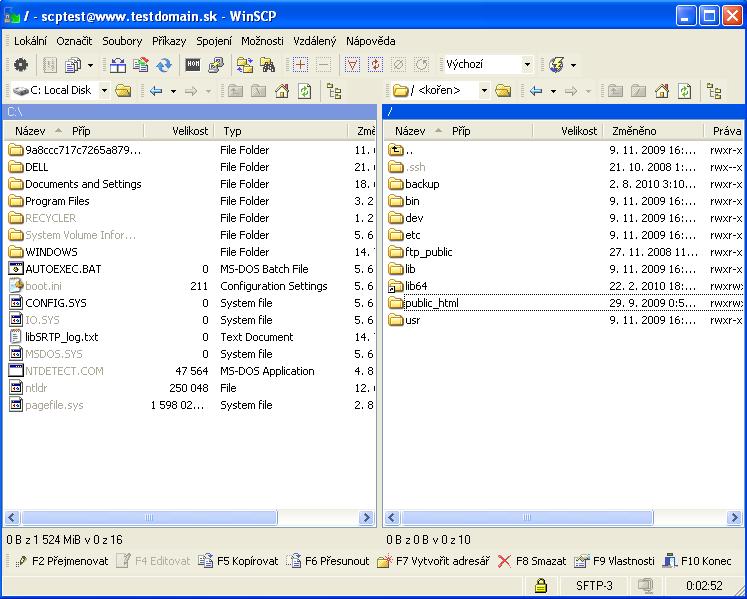Open the Možnosti menu

[x=262, y=41]
